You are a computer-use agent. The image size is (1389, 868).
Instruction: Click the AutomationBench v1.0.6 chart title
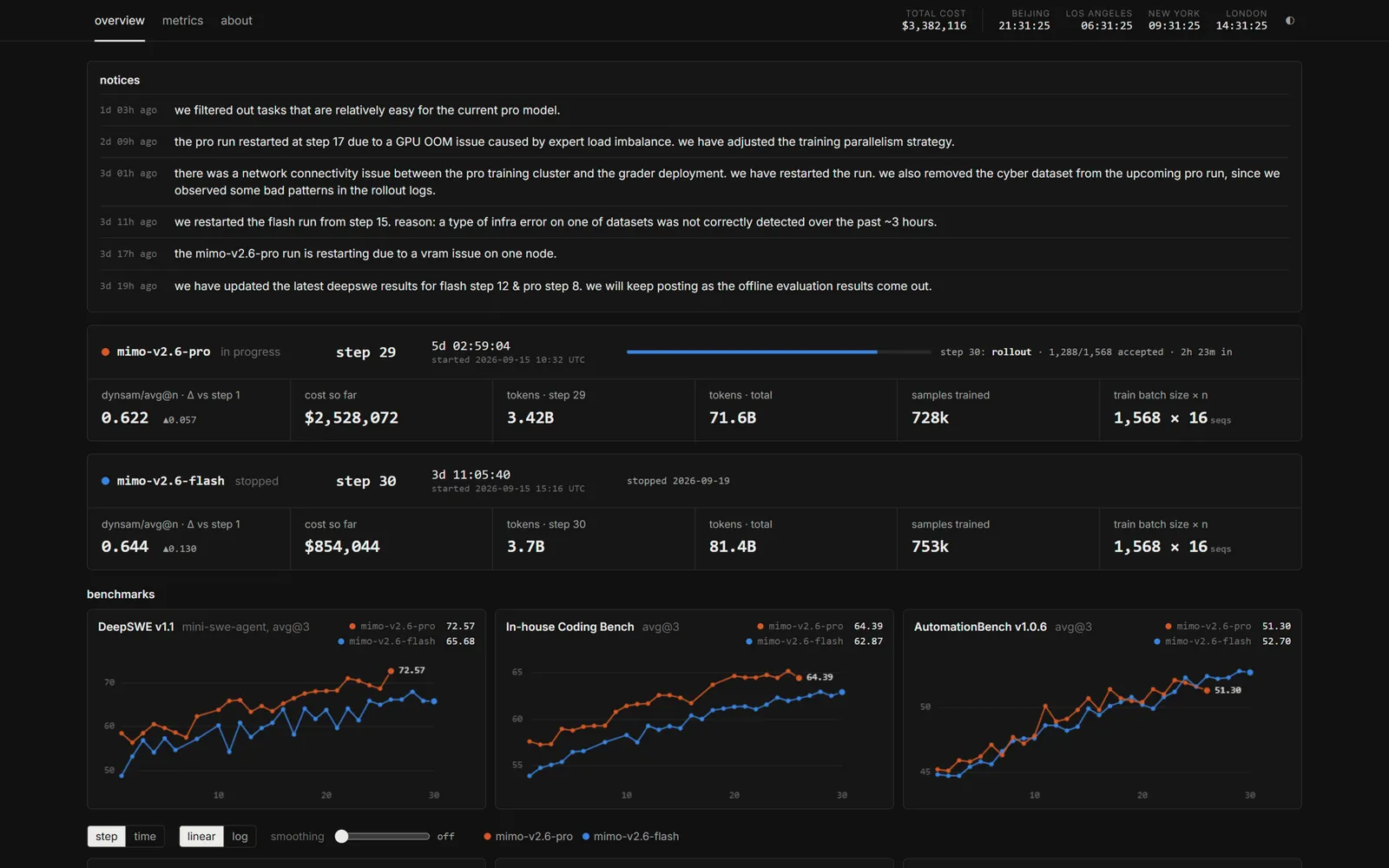pyautogui.click(x=980, y=627)
